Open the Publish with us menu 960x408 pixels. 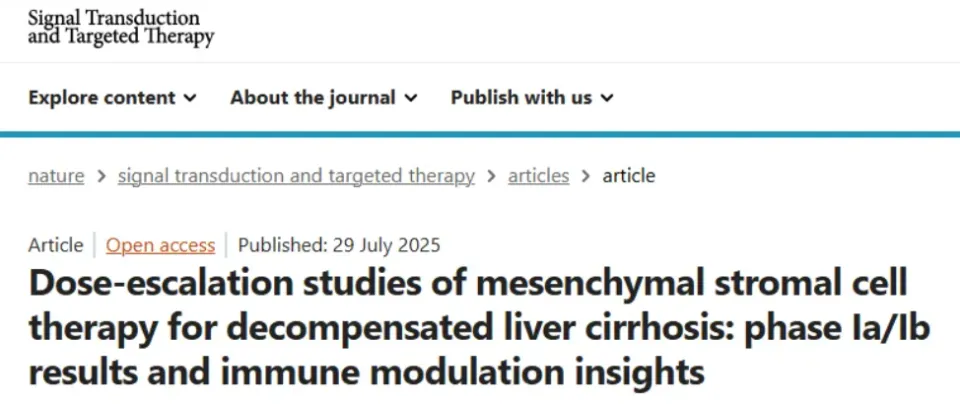[x=532, y=97]
